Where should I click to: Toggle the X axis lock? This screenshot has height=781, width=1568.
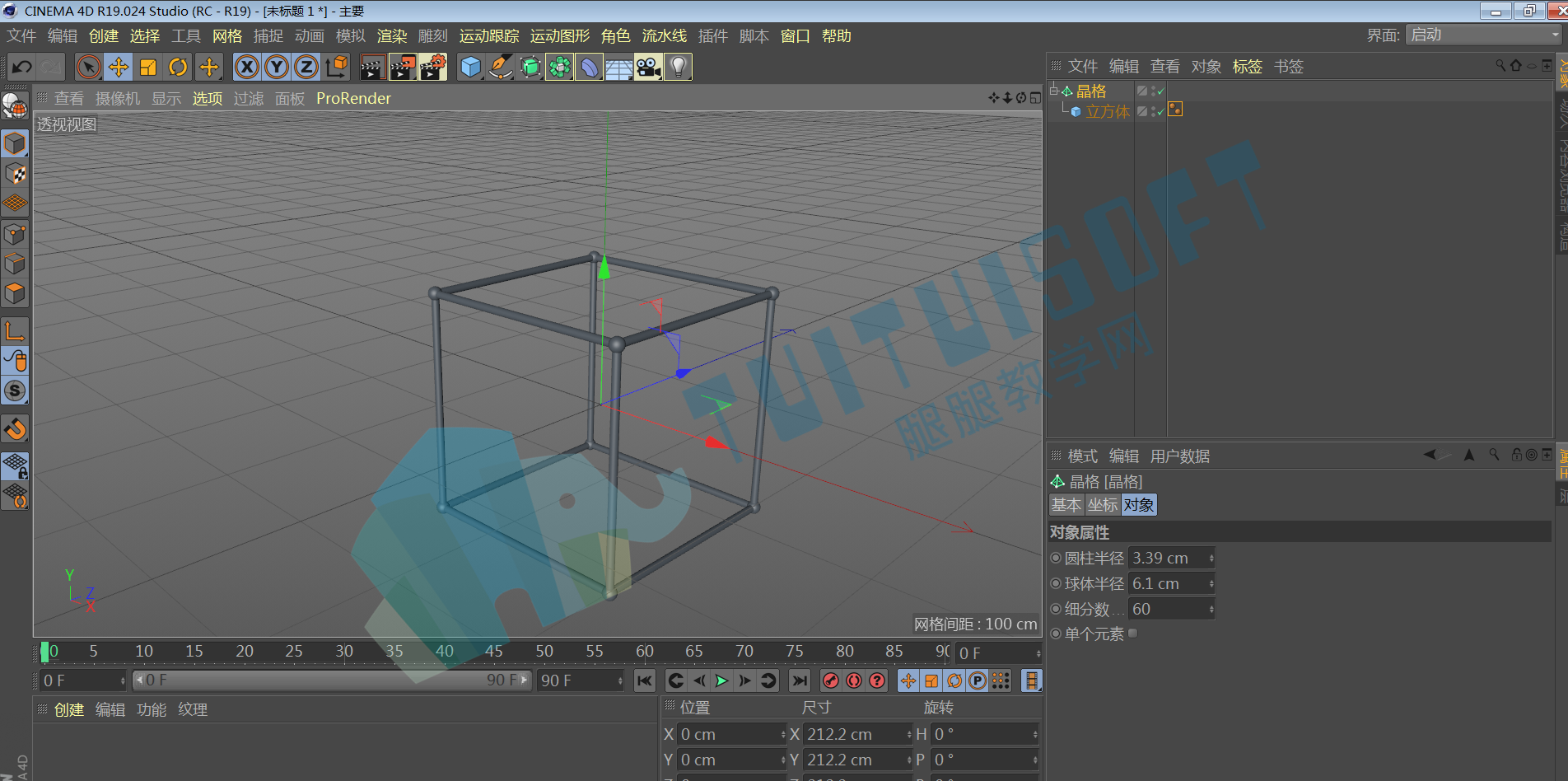[247, 68]
